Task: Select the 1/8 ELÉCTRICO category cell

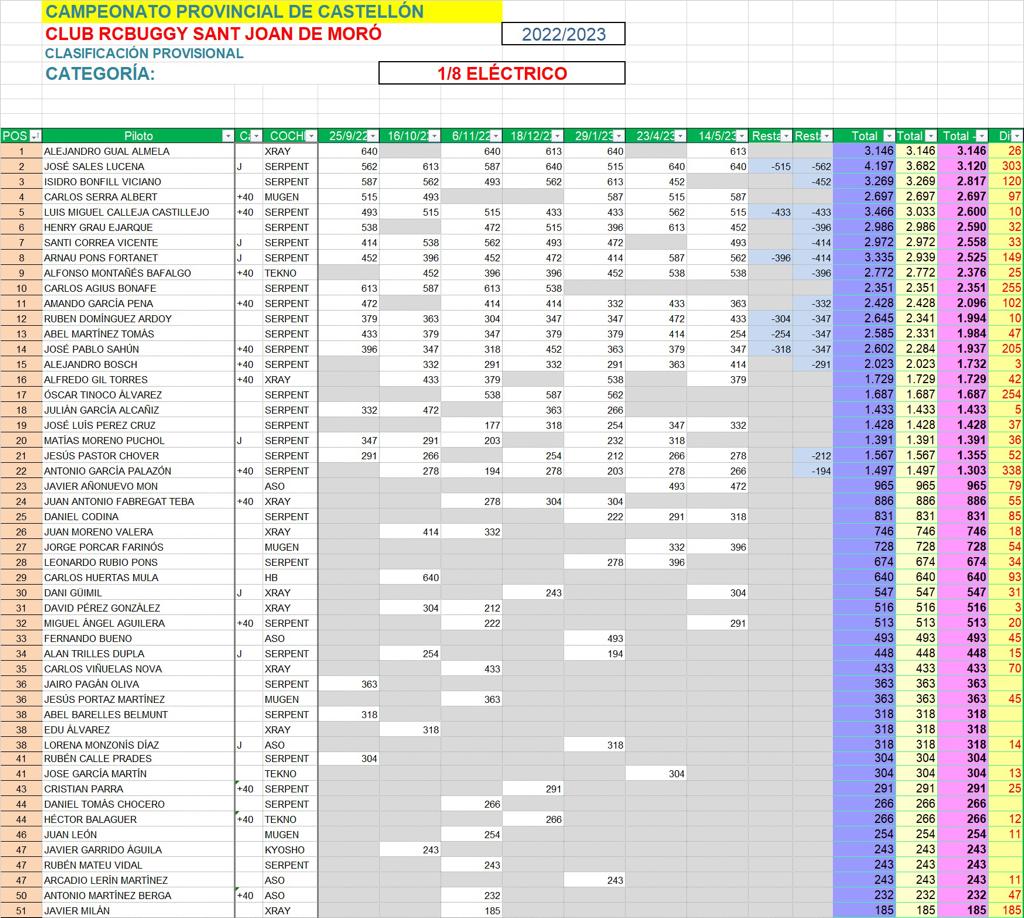Action: 502,73
